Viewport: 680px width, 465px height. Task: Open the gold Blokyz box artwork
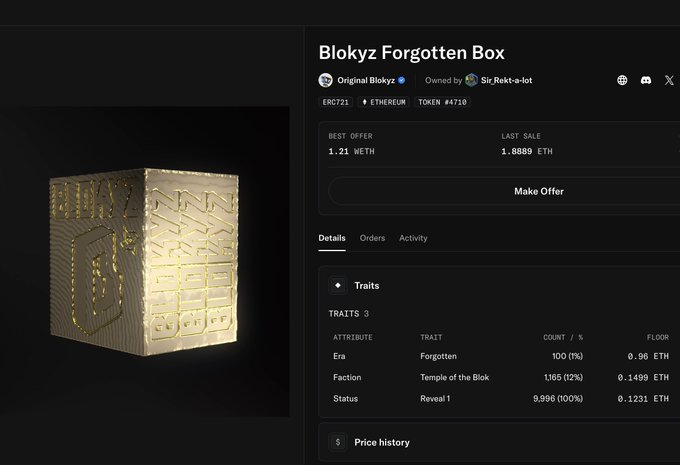click(144, 262)
